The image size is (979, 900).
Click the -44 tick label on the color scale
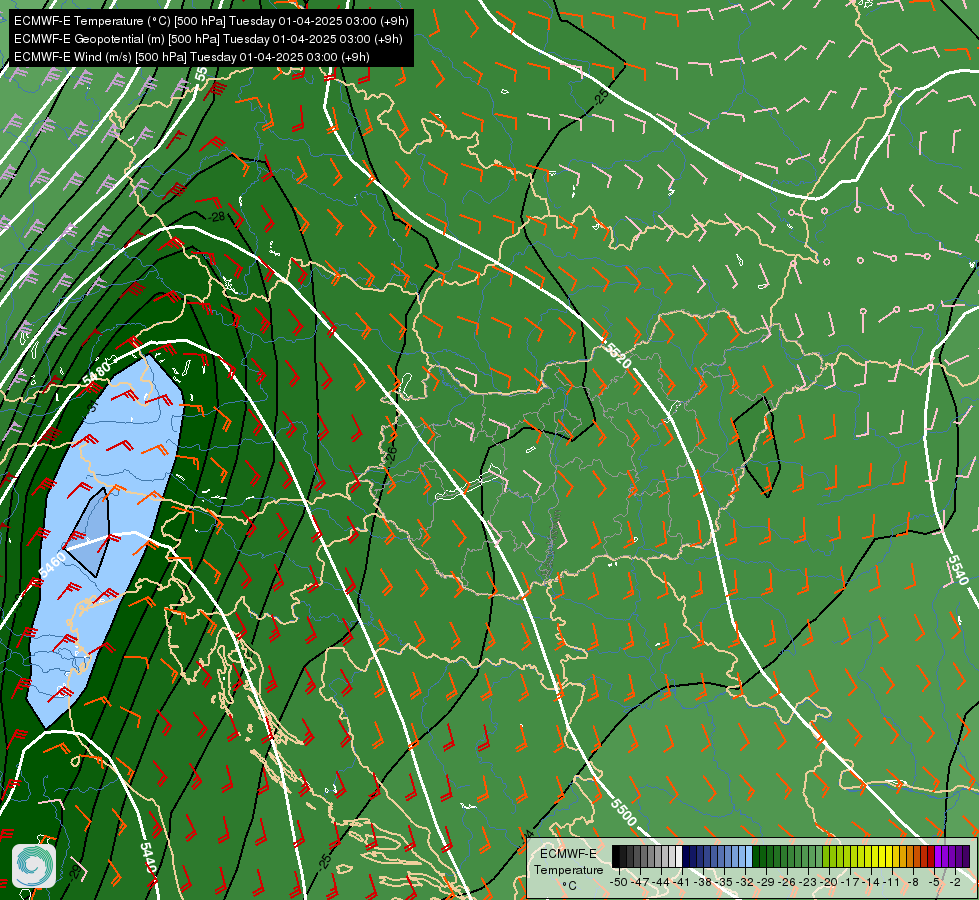(x=661, y=882)
